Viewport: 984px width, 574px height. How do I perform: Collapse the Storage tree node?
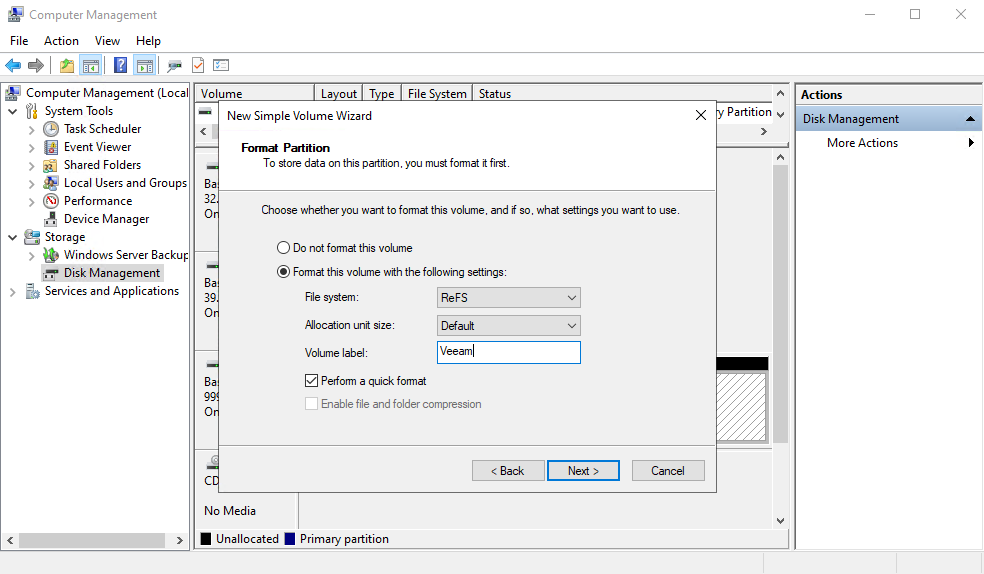pyautogui.click(x=12, y=237)
